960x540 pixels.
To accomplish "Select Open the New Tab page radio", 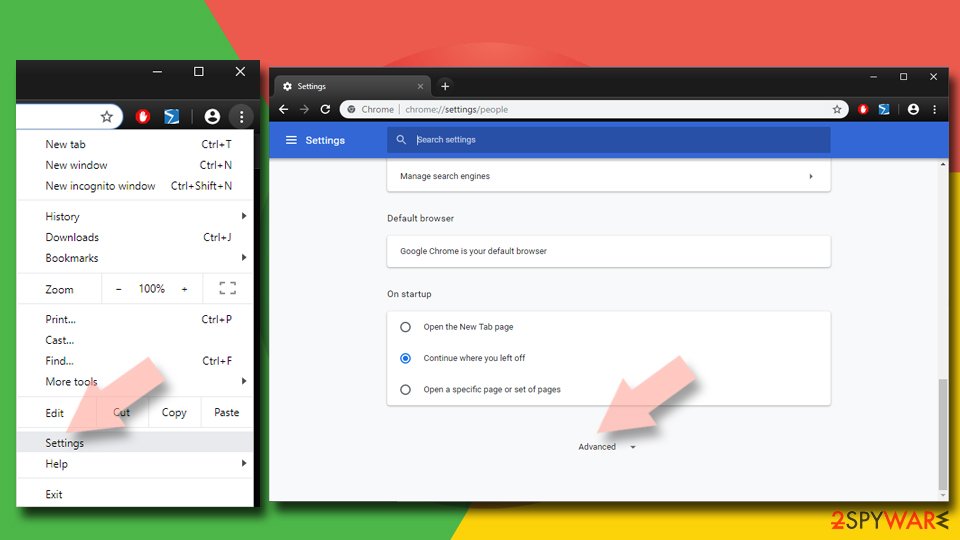I will coord(405,327).
